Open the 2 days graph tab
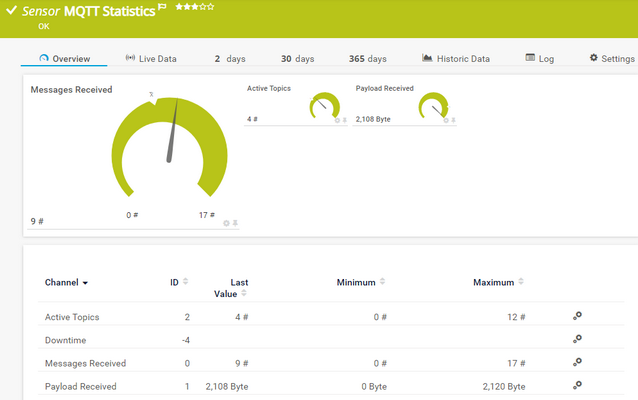Screen dimensions: 638x400 pos(230,59)
